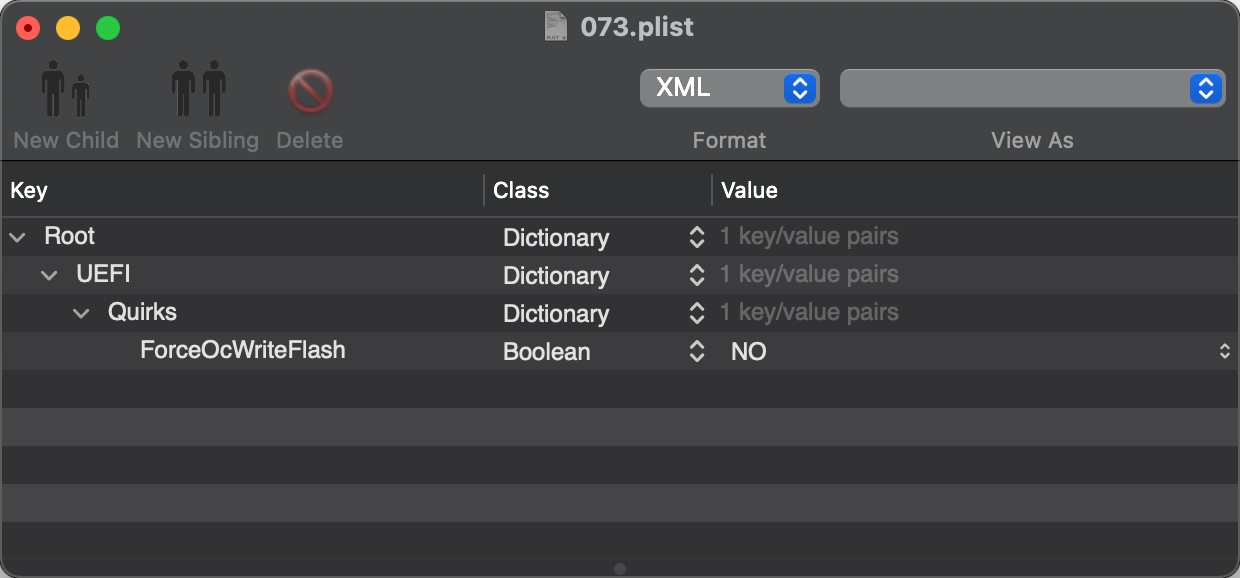Click the plist document icon in title bar
Screen dimensions: 1240x578
[x=556, y=26]
